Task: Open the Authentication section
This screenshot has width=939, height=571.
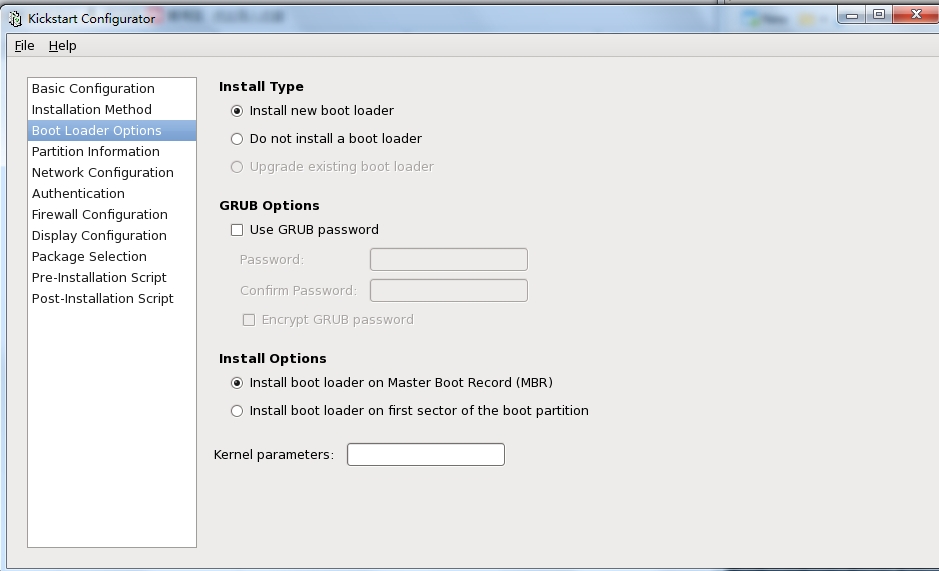Action: 112,194
